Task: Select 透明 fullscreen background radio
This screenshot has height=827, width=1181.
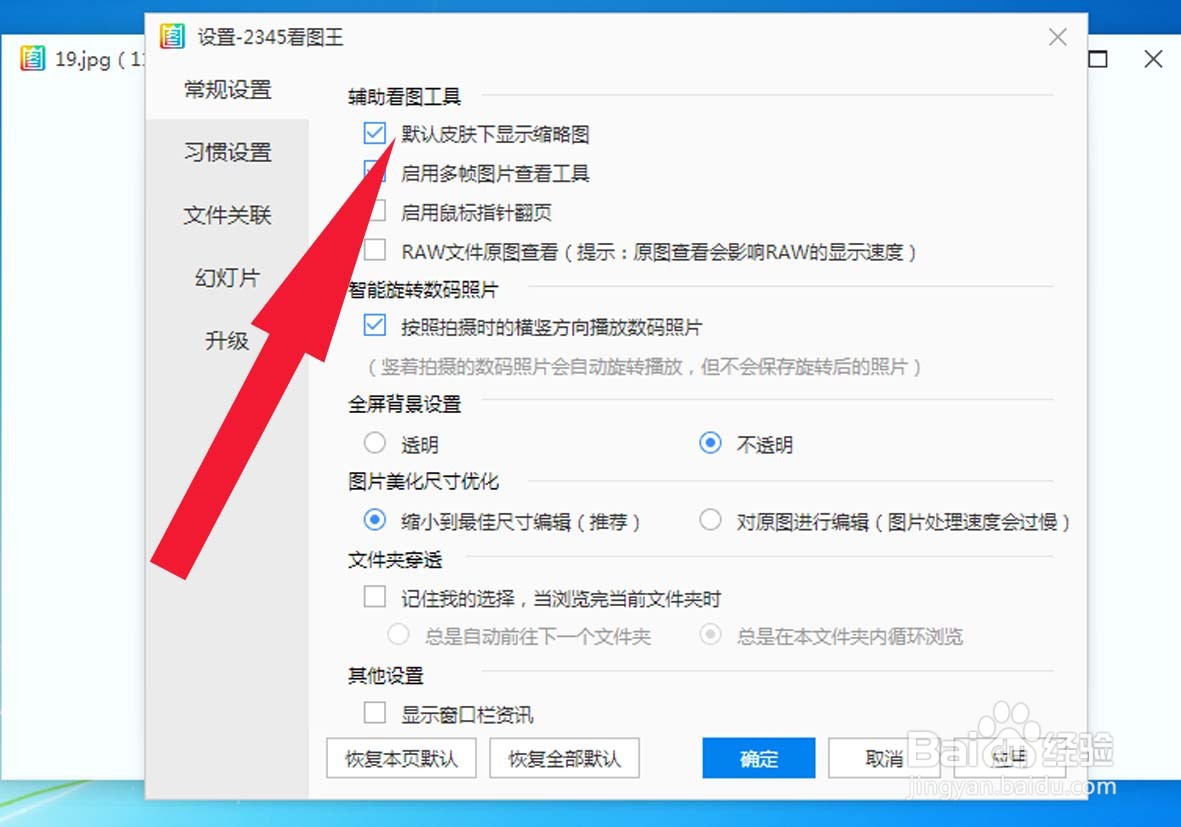Action: click(x=374, y=443)
